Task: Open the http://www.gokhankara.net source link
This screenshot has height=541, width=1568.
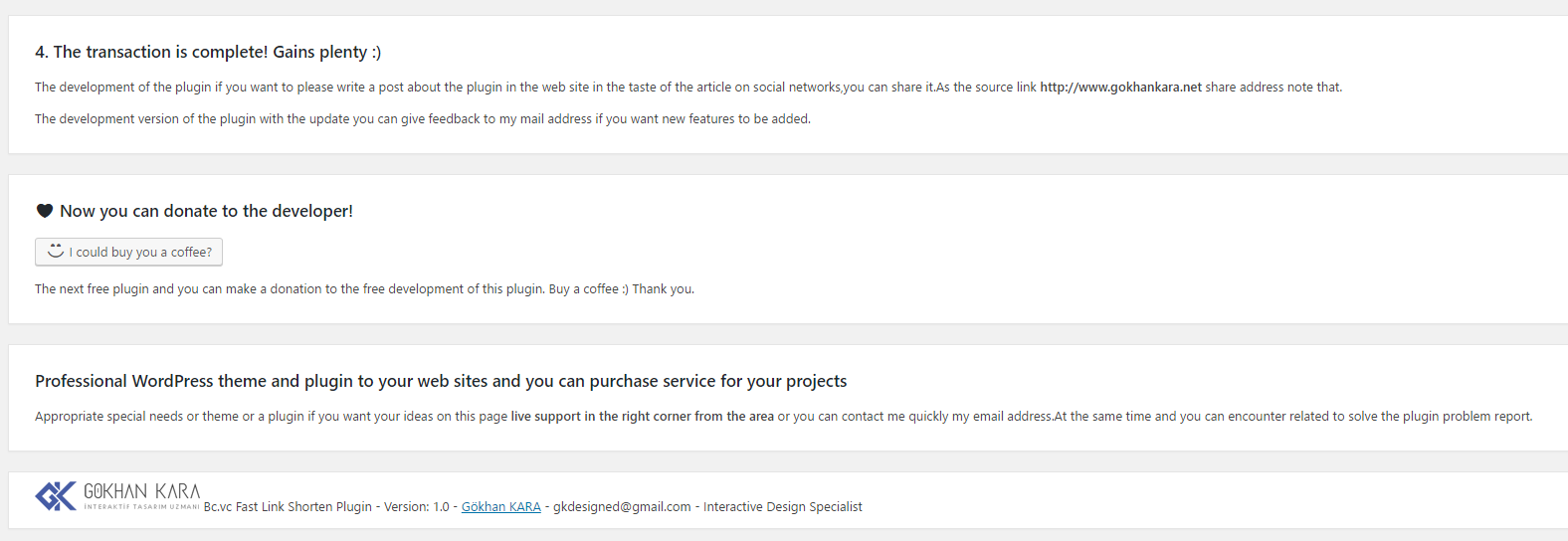Action: [1120, 88]
